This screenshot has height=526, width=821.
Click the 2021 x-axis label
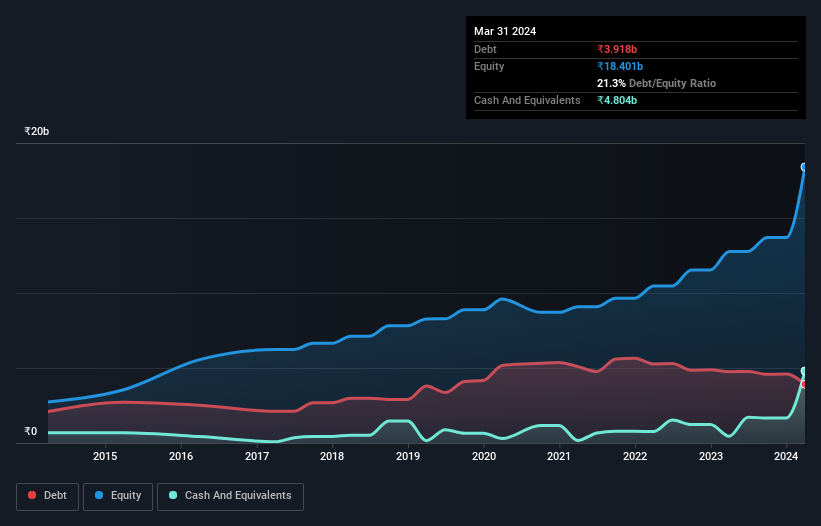click(559, 456)
